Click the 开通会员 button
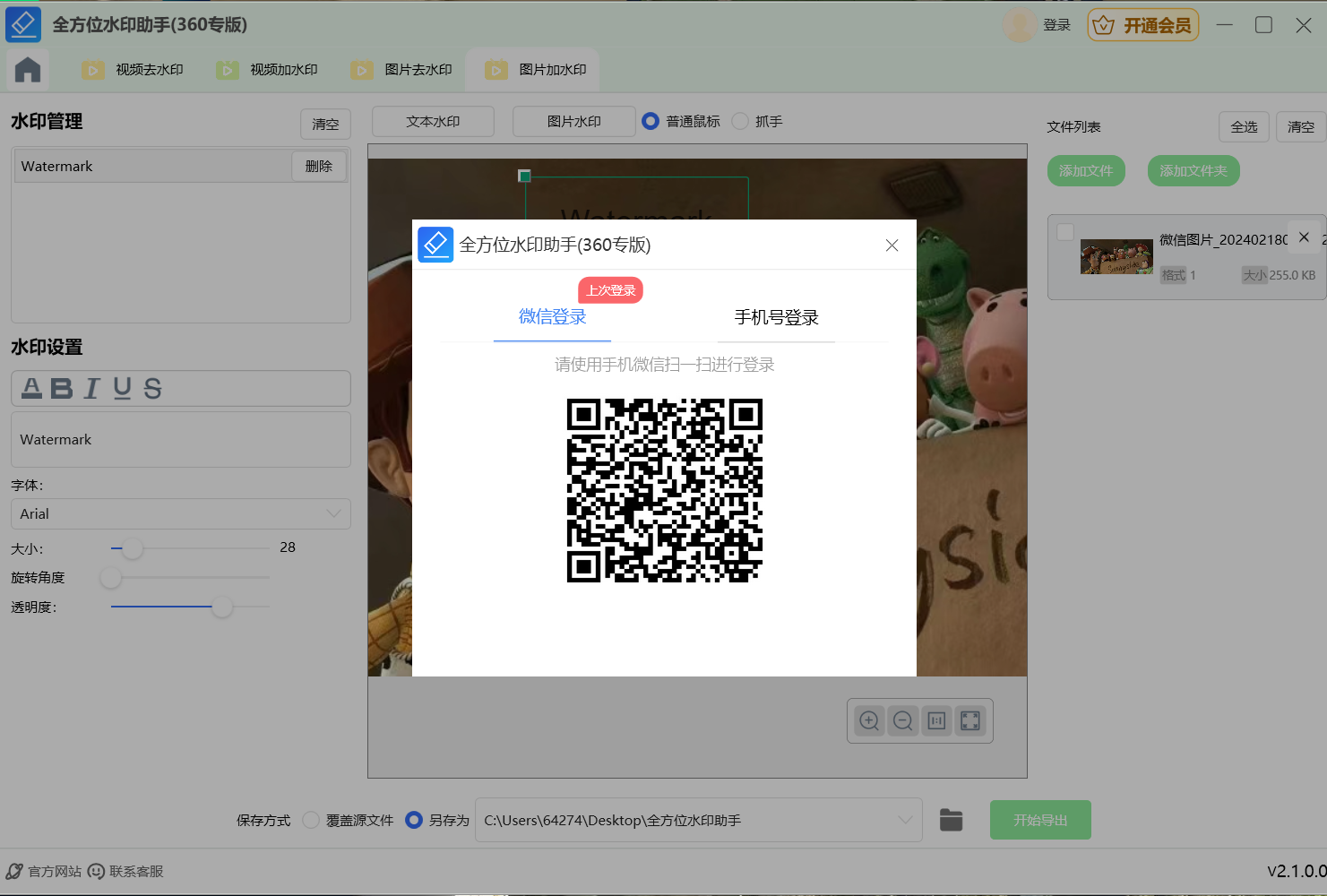 pyautogui.click(x=1143, y=25)
